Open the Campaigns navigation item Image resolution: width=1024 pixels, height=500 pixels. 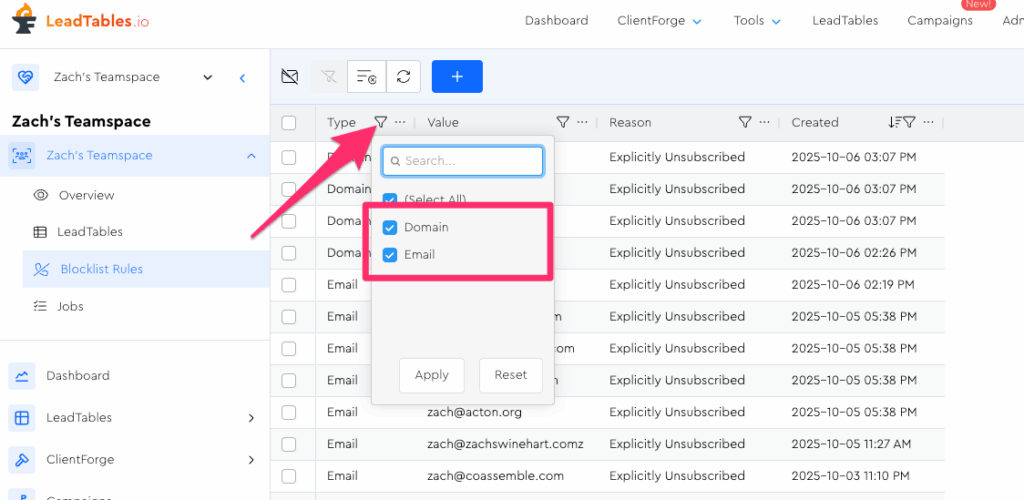[x=939, y=21]
